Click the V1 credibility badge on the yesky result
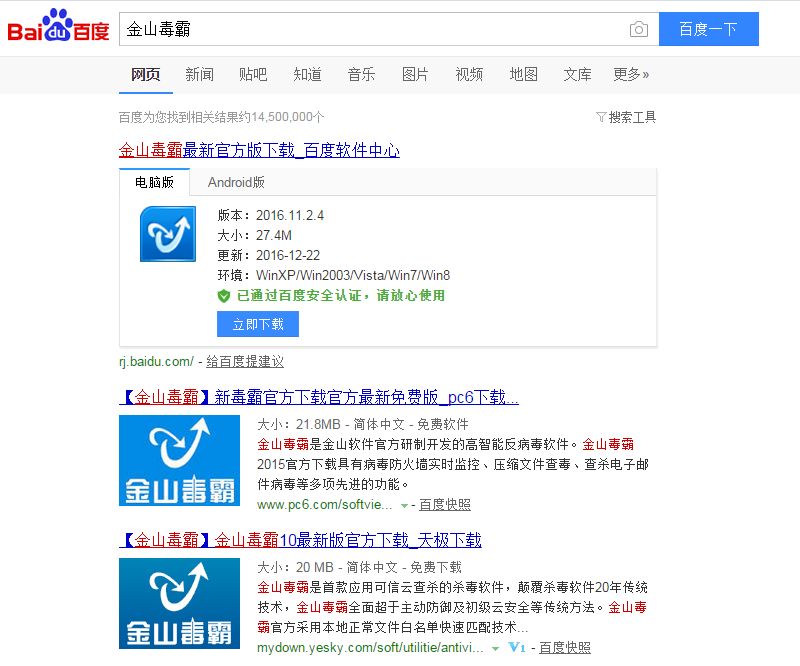Viewport: 800px width, 666px height. 517,647
